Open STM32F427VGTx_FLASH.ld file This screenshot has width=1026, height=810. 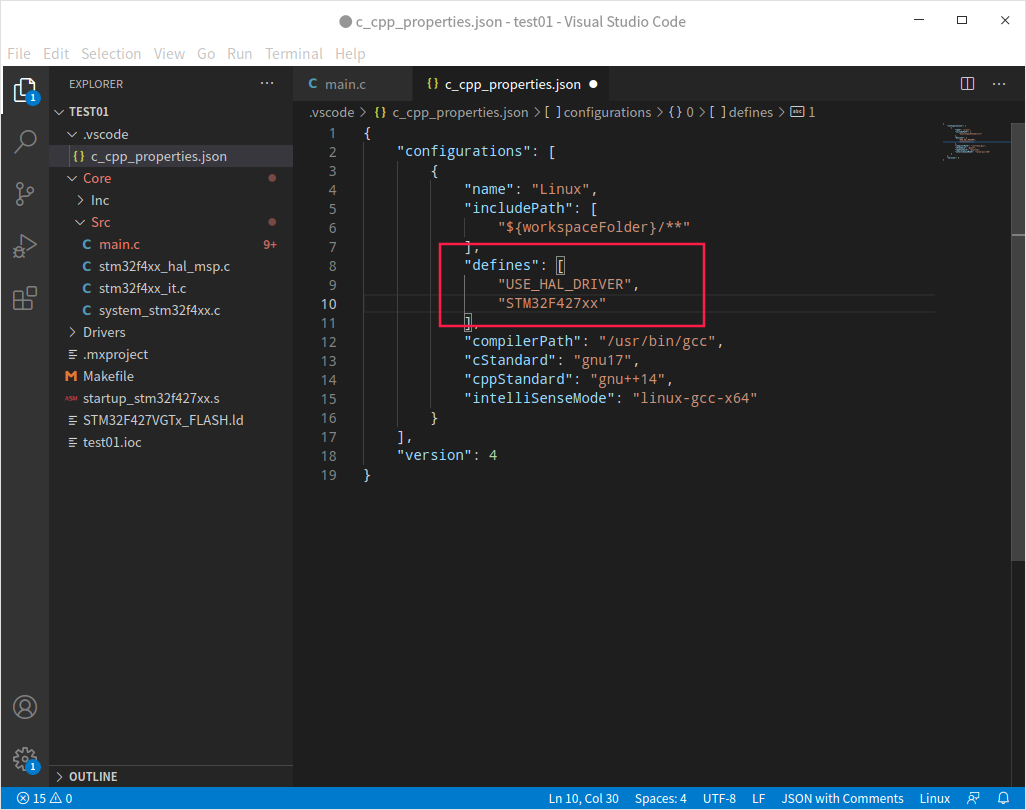(171, 420)
